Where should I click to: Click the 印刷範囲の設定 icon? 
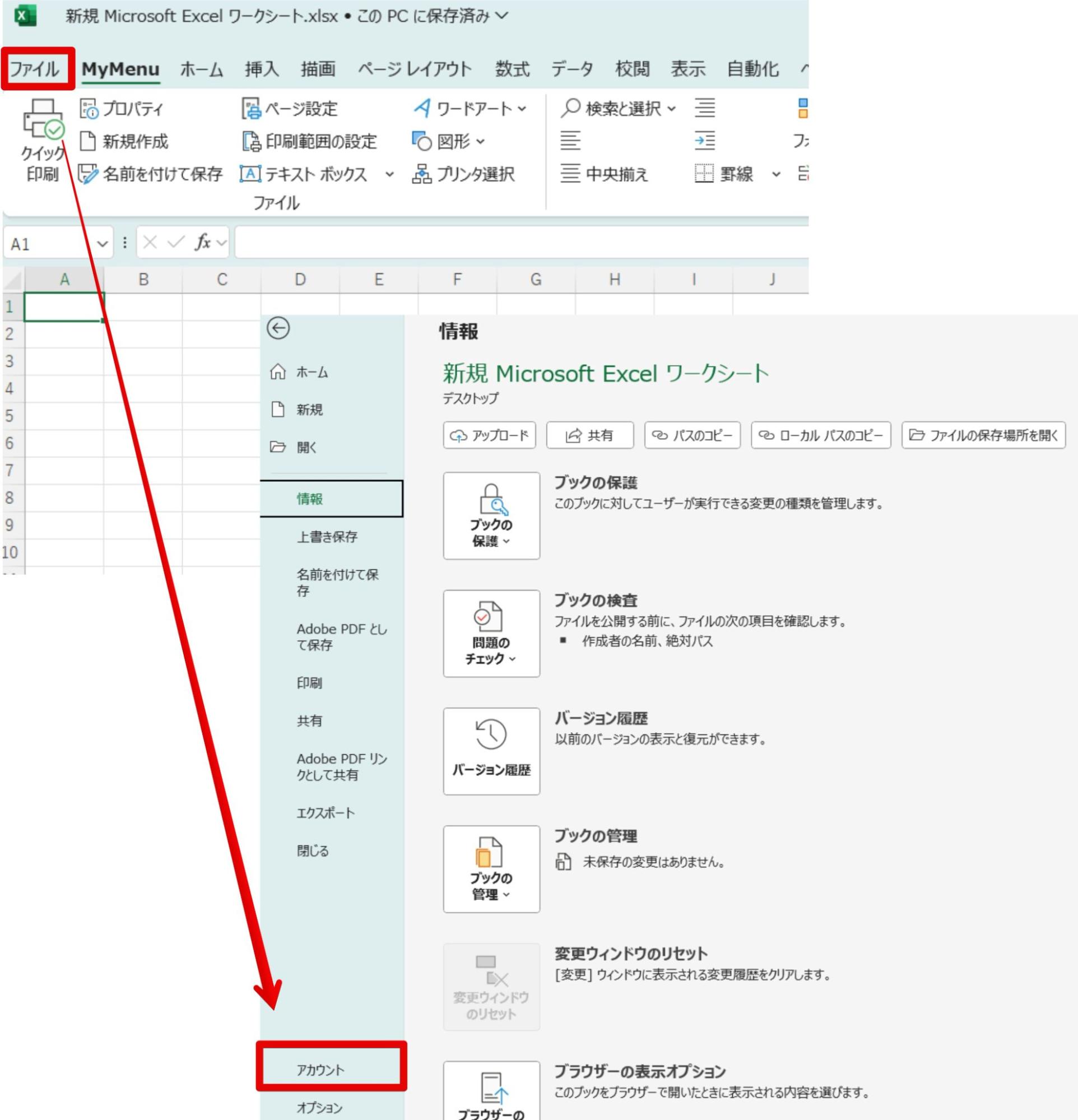[x=252, y=142]
